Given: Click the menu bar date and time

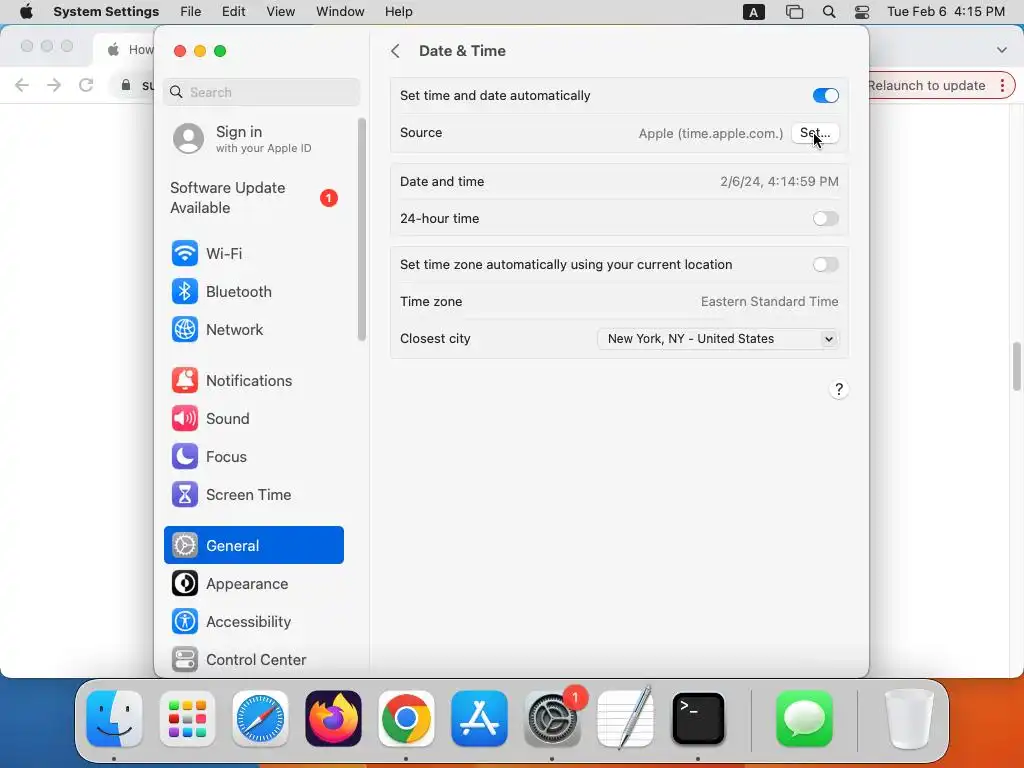Looking at the screenshot, I should [x=946, y=12].
